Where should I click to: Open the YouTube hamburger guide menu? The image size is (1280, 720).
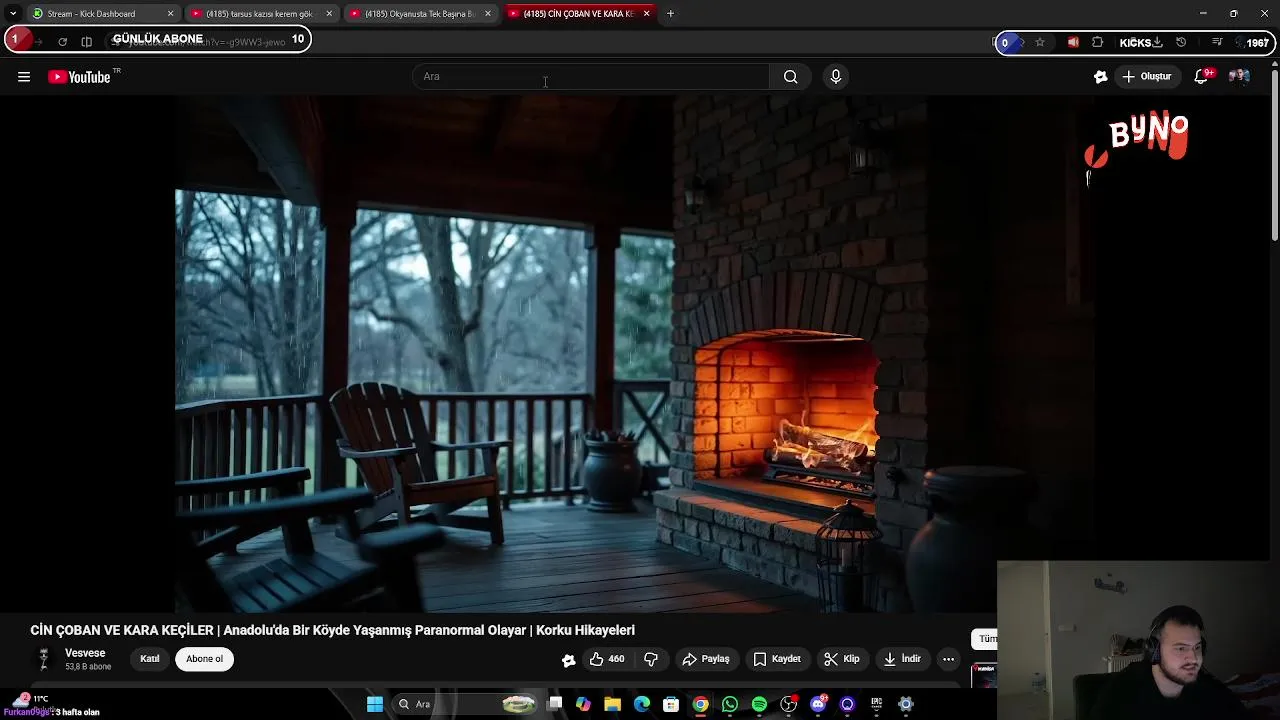point(24,77)
